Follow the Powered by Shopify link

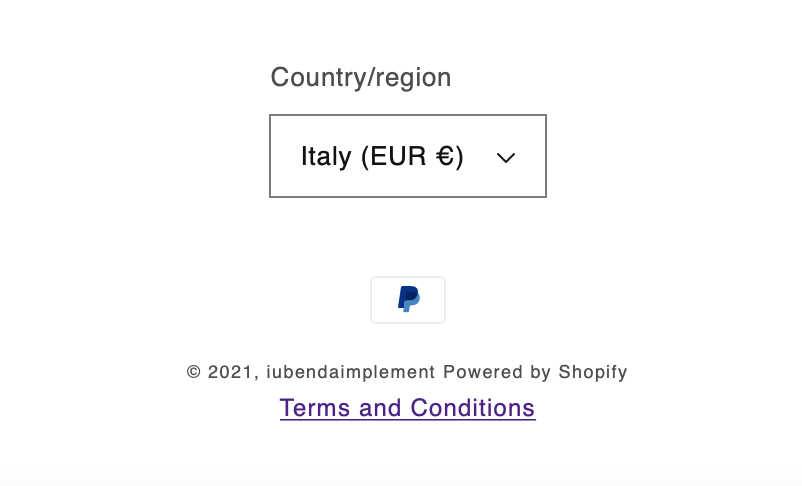(535, 372)
